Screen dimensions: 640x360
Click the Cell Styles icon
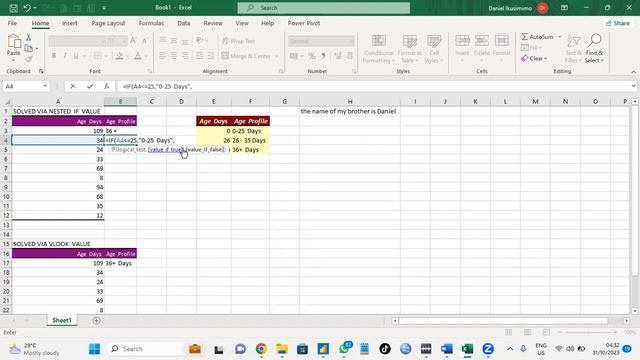(434, 41)
